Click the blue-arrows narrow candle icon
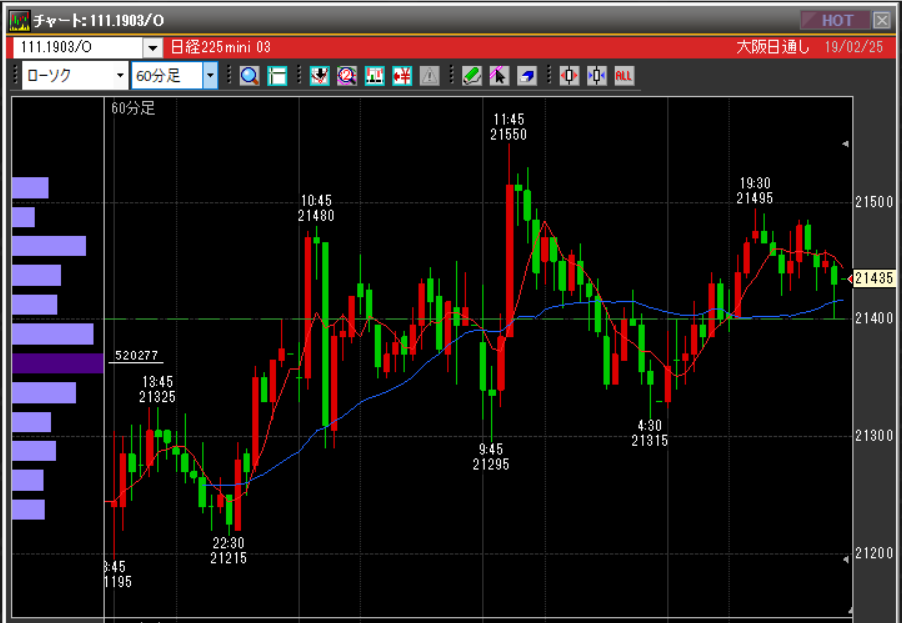The width and height of the screenshot is (902, 623). tap(597, 75)
